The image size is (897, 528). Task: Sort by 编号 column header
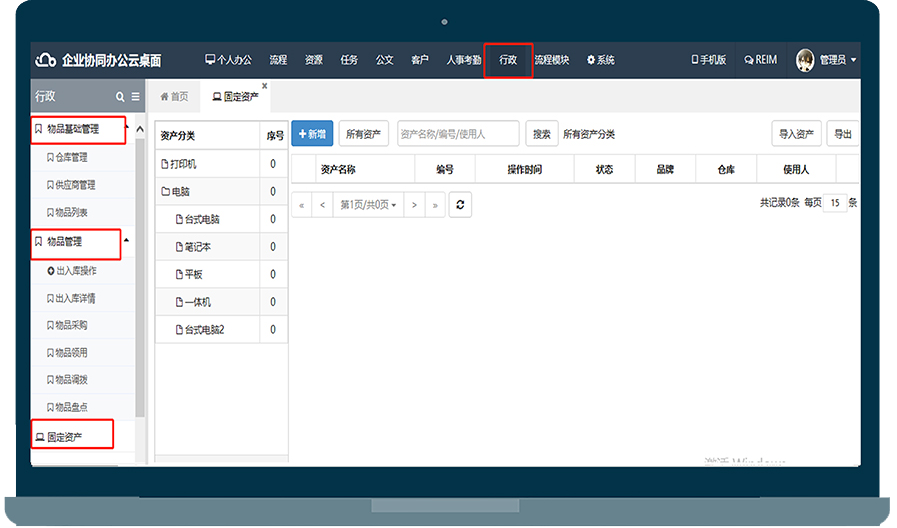[x=444, y=169]
